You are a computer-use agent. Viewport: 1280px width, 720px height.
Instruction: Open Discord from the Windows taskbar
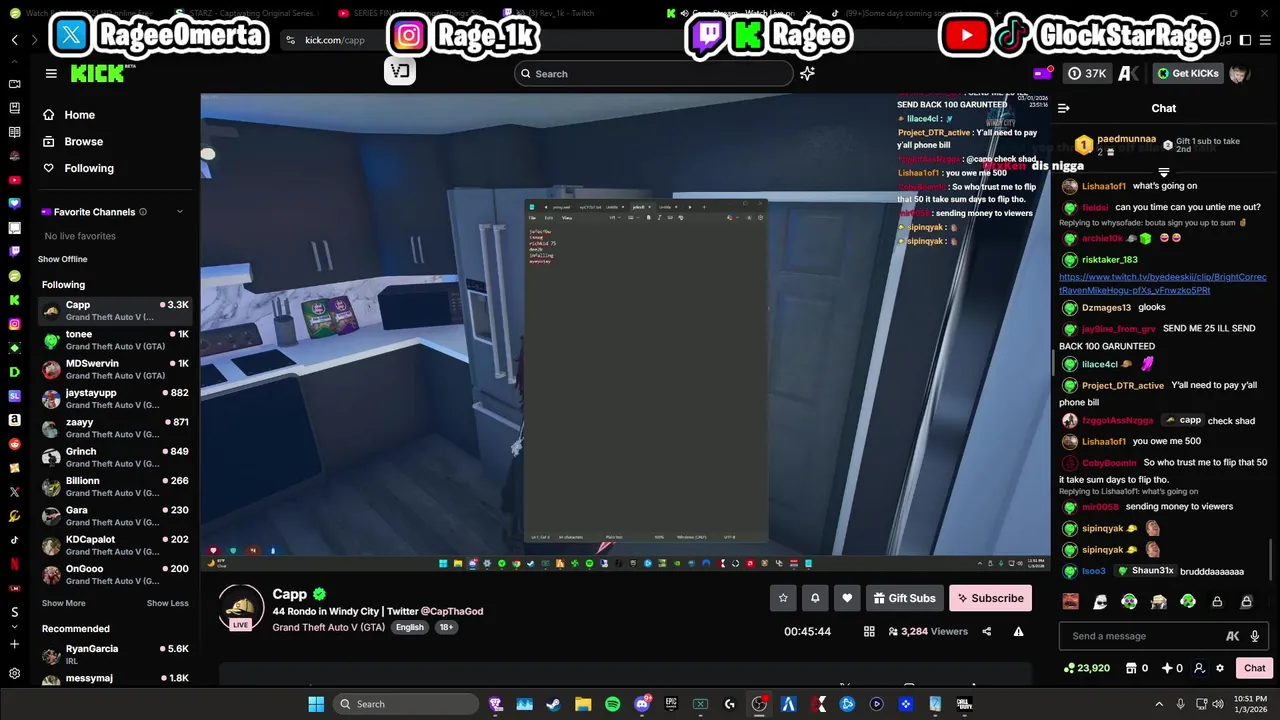642,704
